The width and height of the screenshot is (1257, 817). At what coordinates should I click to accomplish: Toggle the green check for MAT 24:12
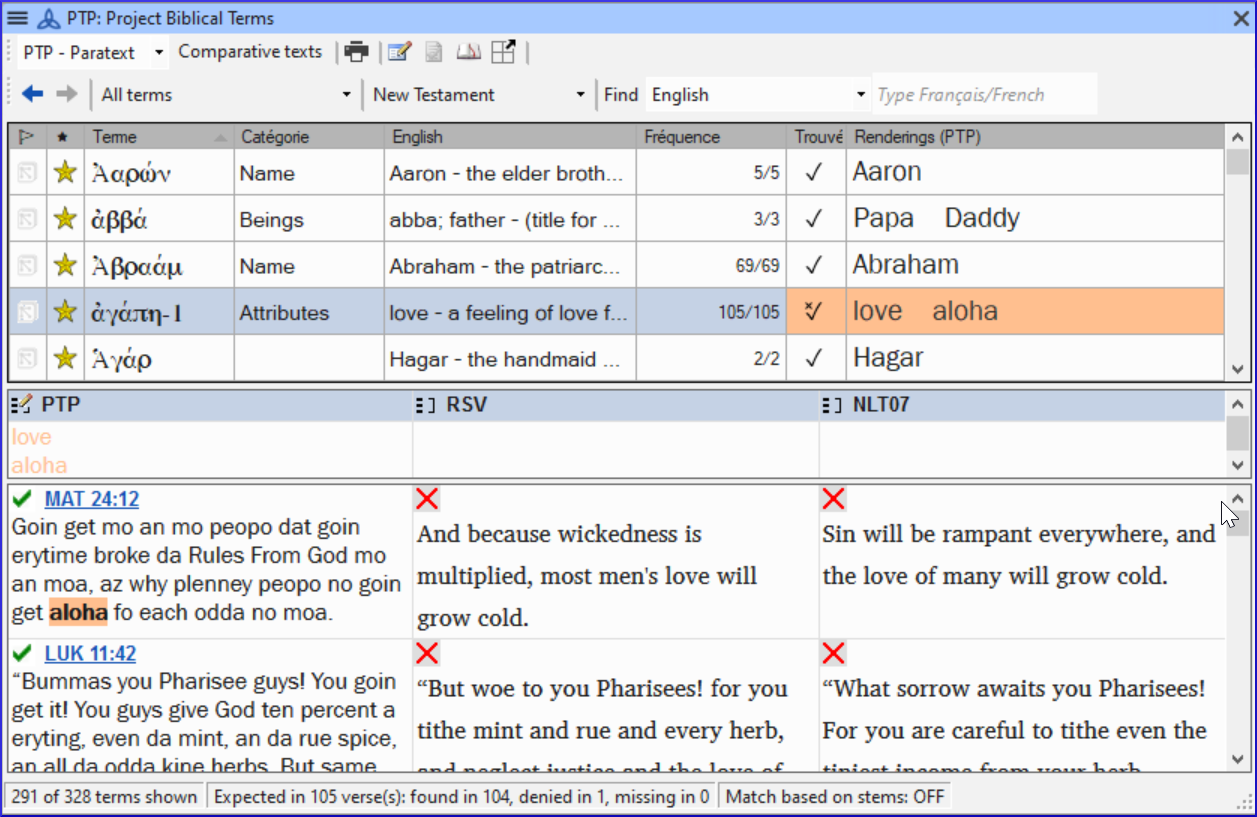(23, 499)
